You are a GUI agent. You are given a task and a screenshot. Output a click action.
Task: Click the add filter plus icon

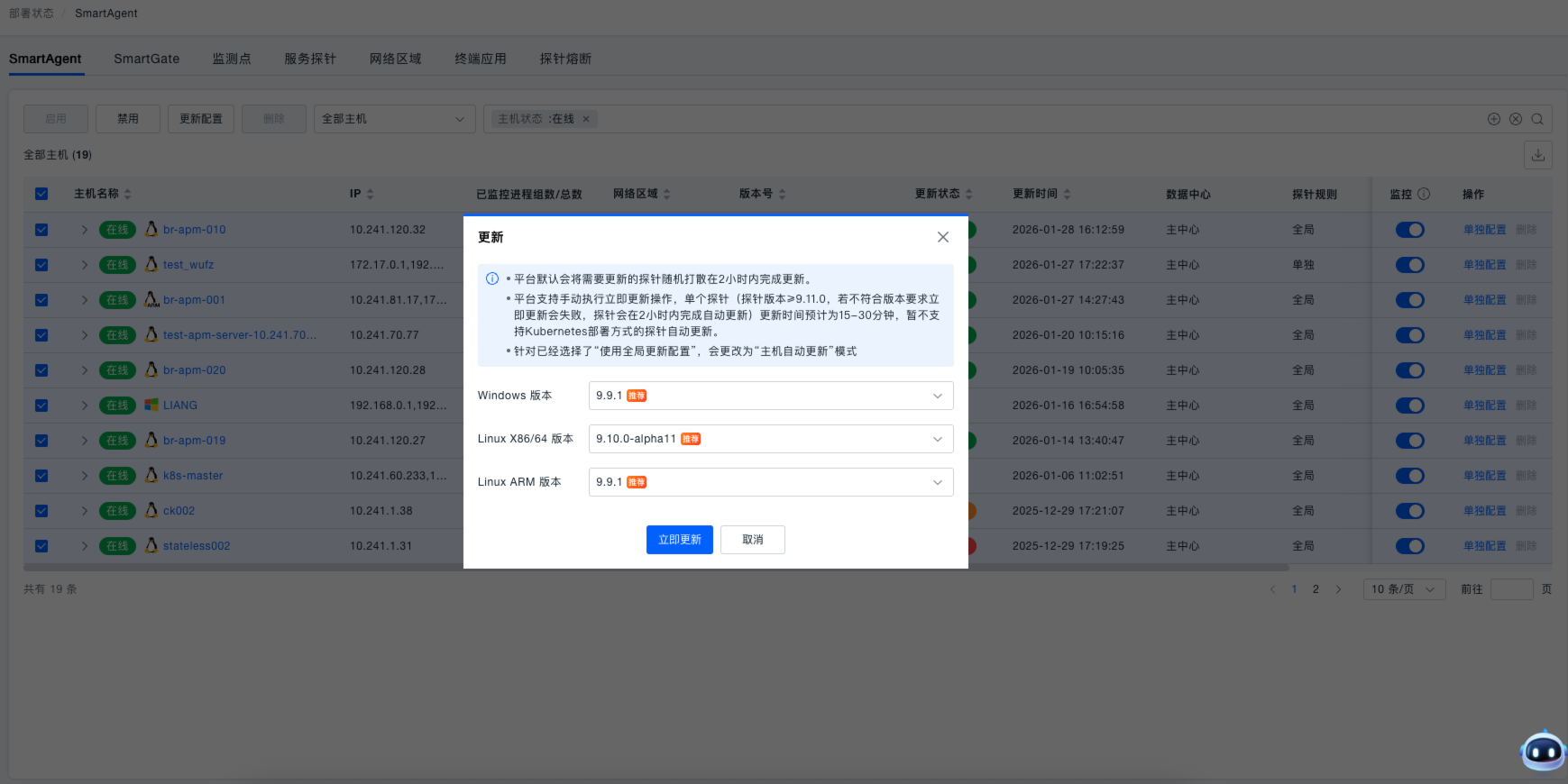click(1493, 119)
